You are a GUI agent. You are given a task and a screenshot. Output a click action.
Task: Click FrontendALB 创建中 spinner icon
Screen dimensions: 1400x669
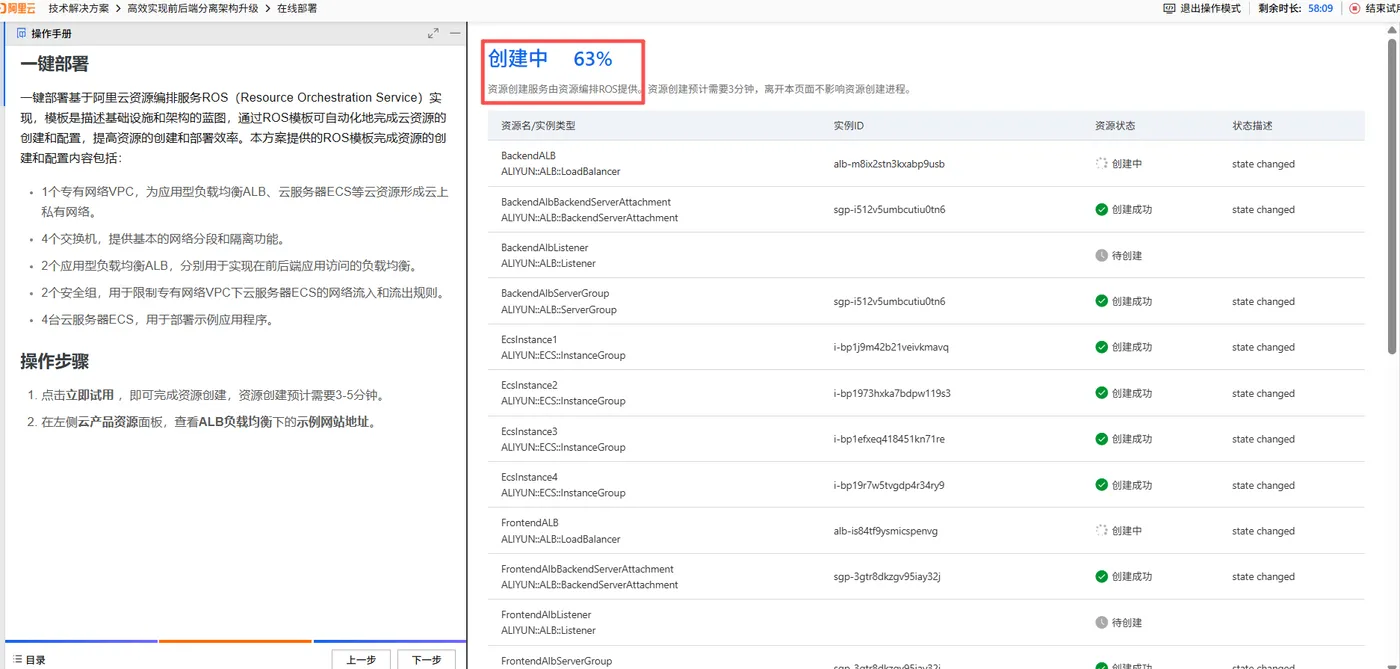click(x=1101, y=531)
